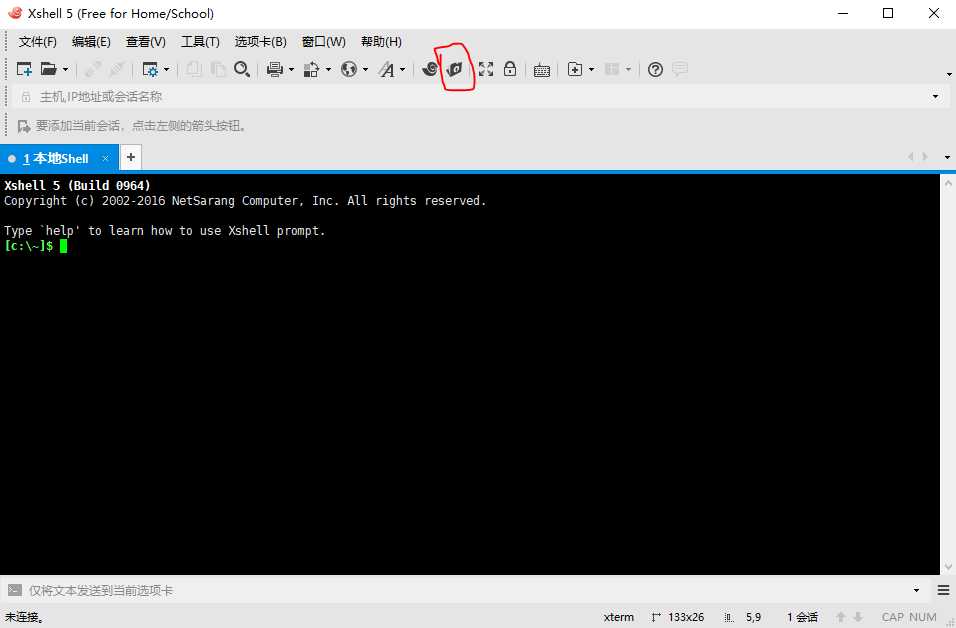Launch Xftp via the leaf icon
Viewport: 956px width, 628px height.
[455, 69]
